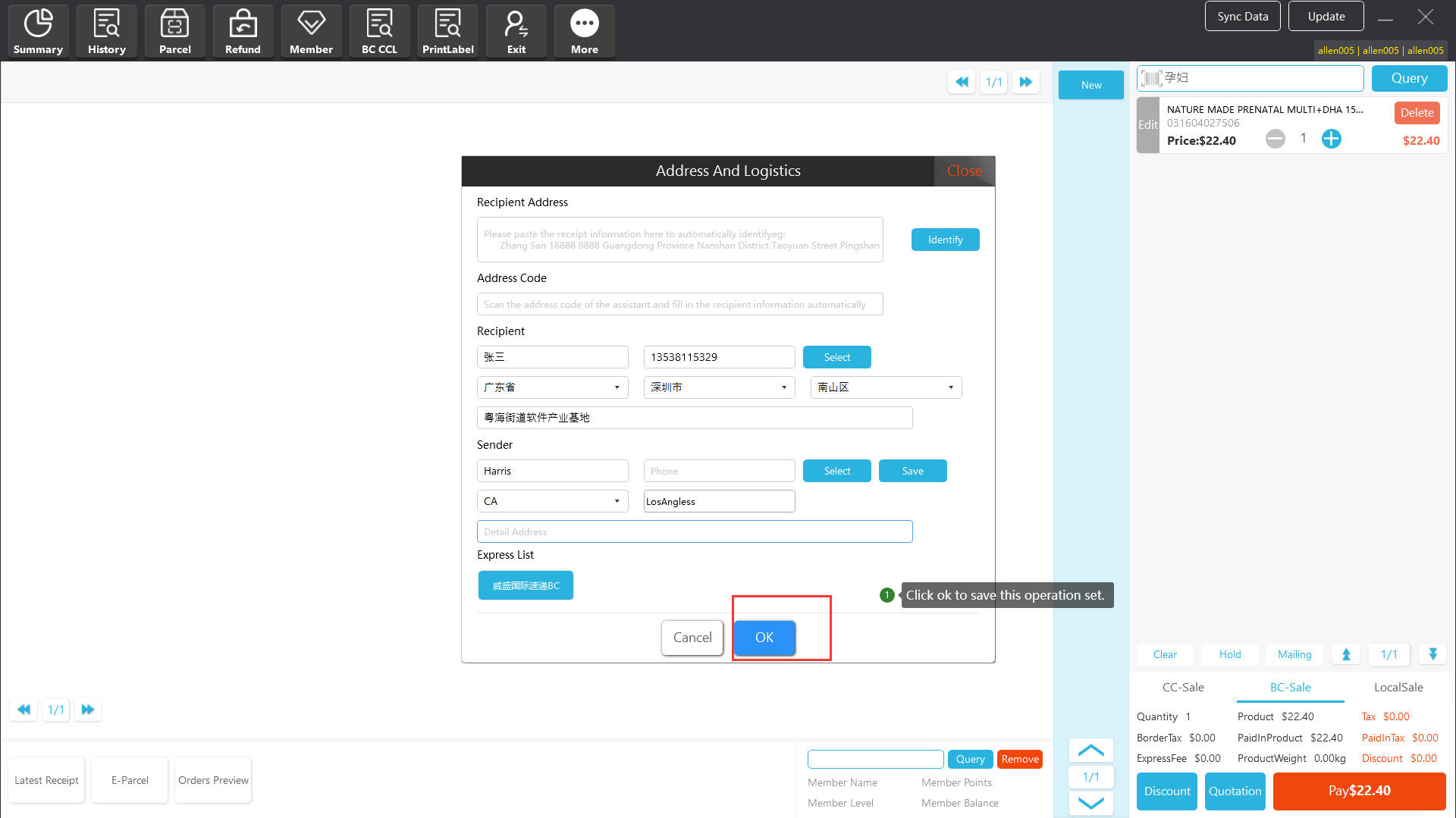Click the sender Detail Address field

coord(694,531)
